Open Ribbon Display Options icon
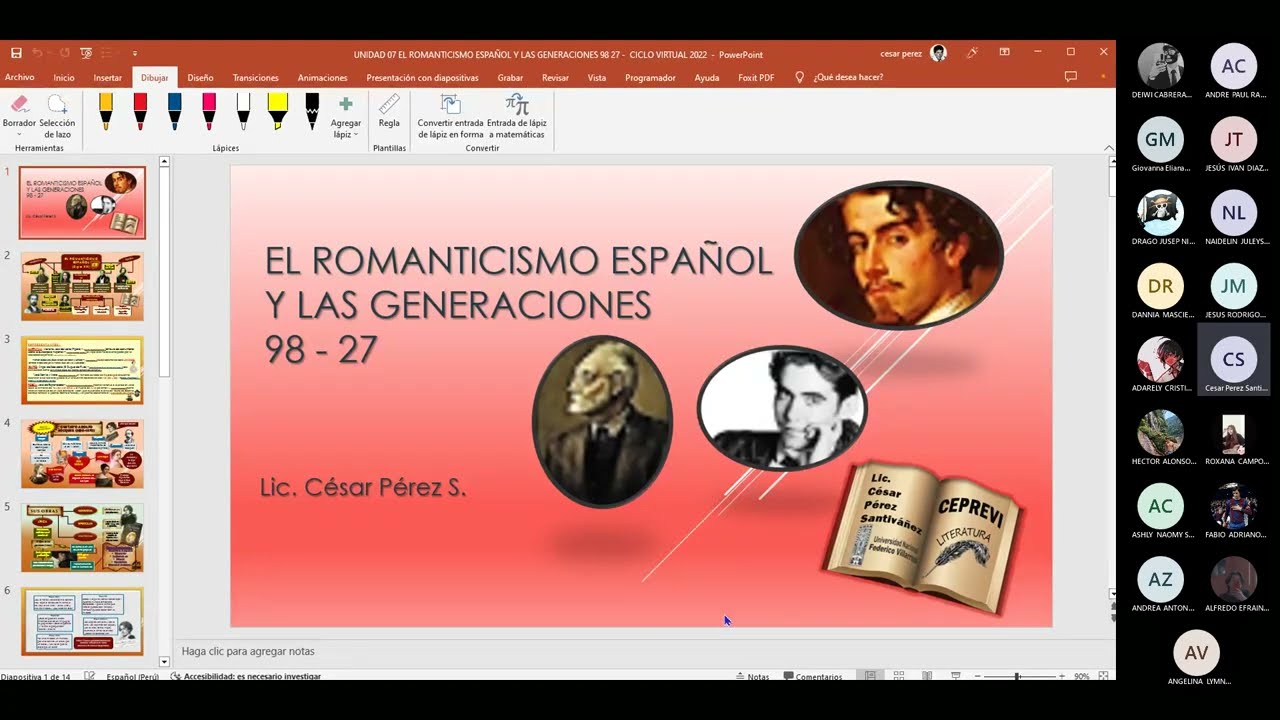1280x720 pixels. coord(1005,52)
